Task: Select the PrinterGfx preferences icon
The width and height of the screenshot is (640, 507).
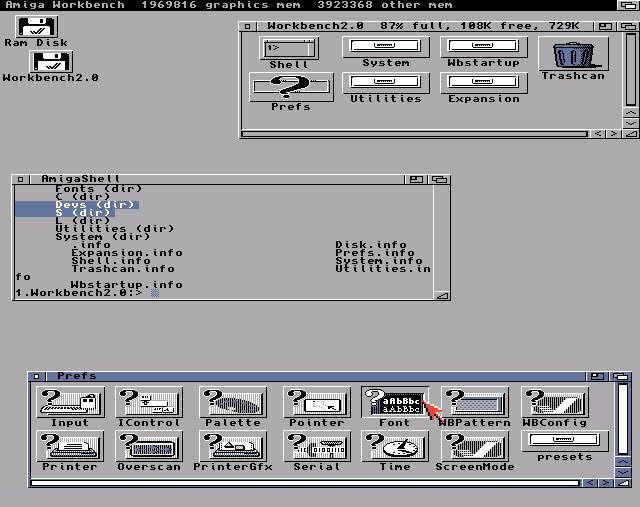Action: pos(233,446)
